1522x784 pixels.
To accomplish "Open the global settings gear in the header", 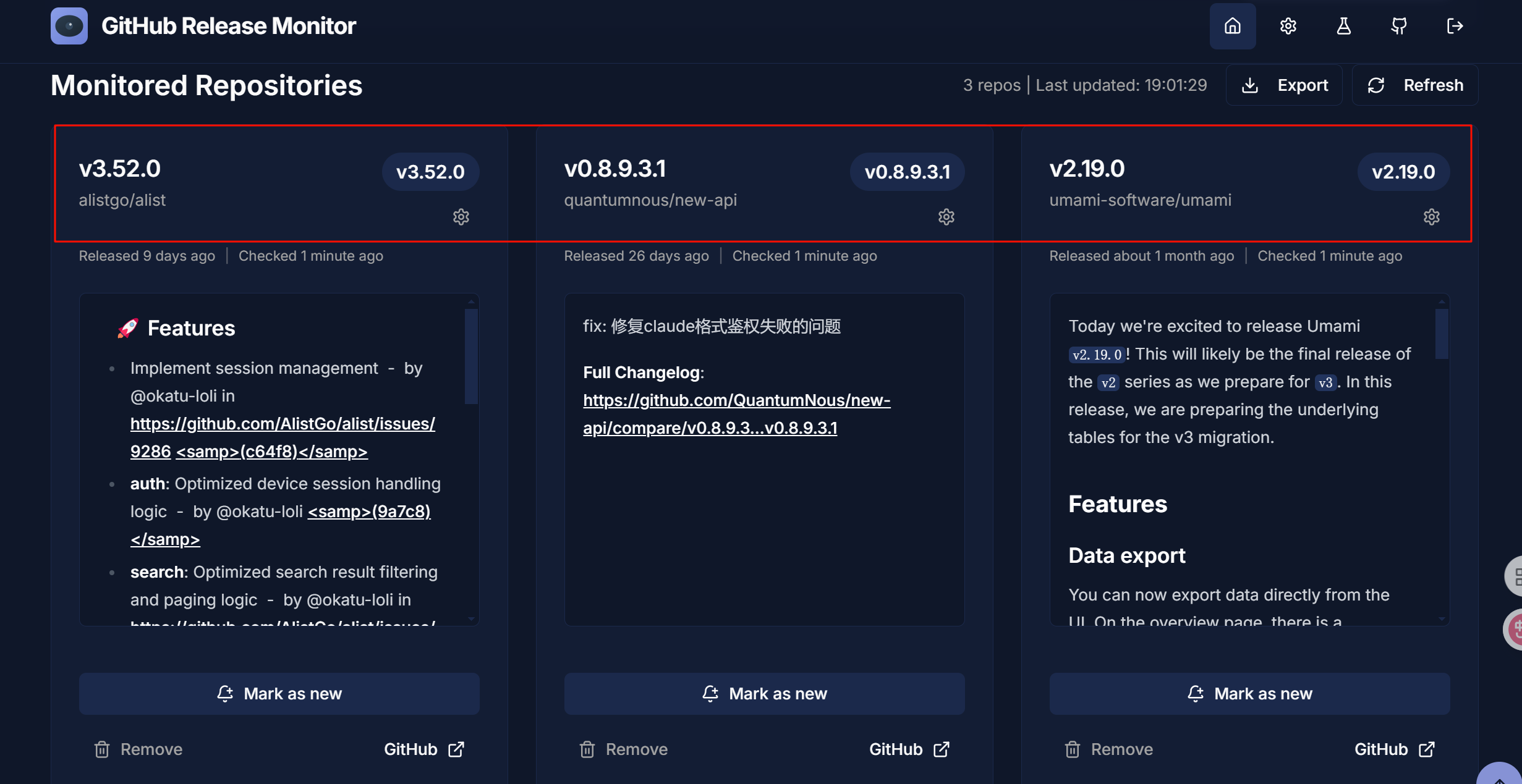I will (1288, 26).
